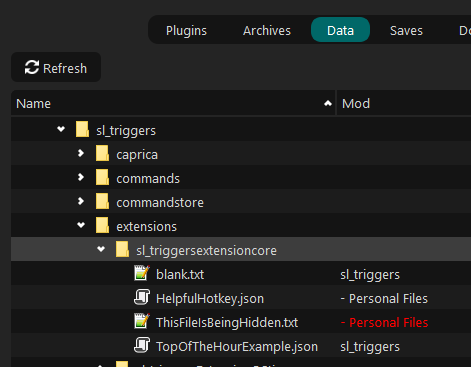Click sl_triggers mod cell for TopOfTheHourExample.json
Screen dimensions: 471x367
point(370,347)
